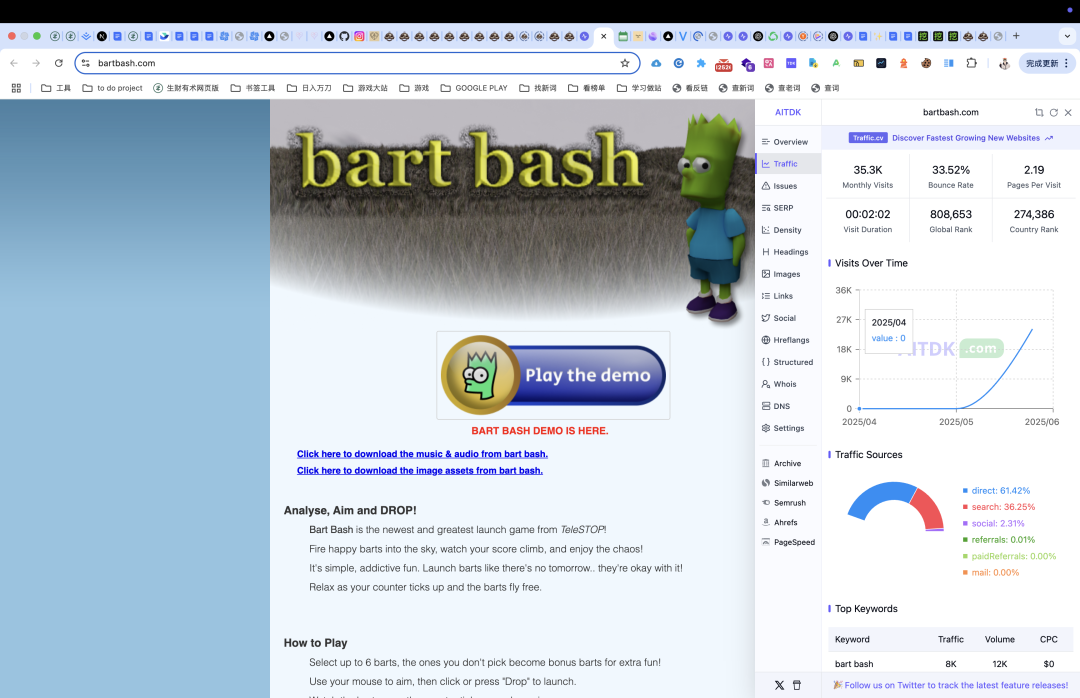Go forward in browser history
1080x698 pixels.
[x=36, y=63]
